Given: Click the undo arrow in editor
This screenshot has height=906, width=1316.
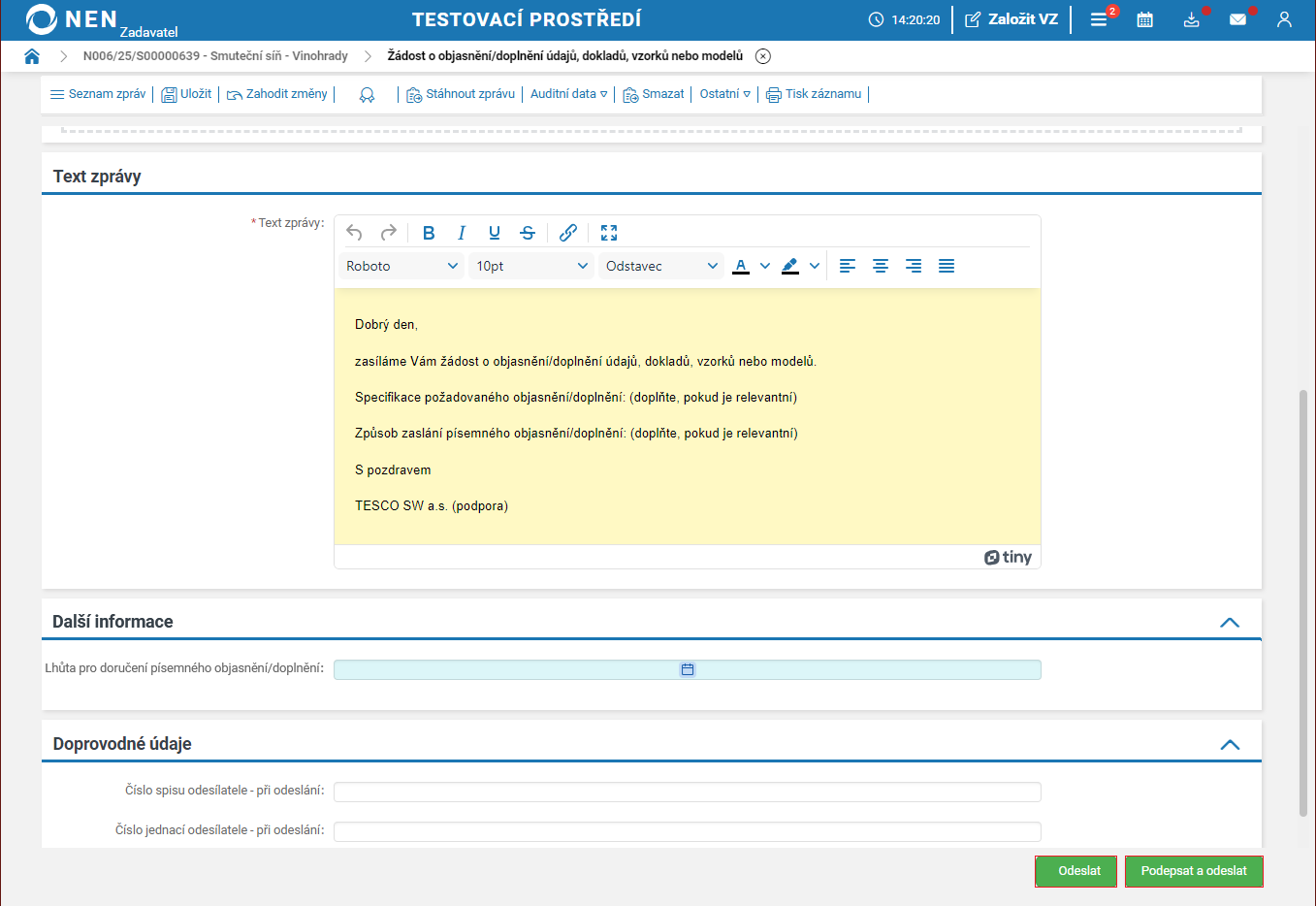Looking at the screenshot, I should [x=354, y=233].
